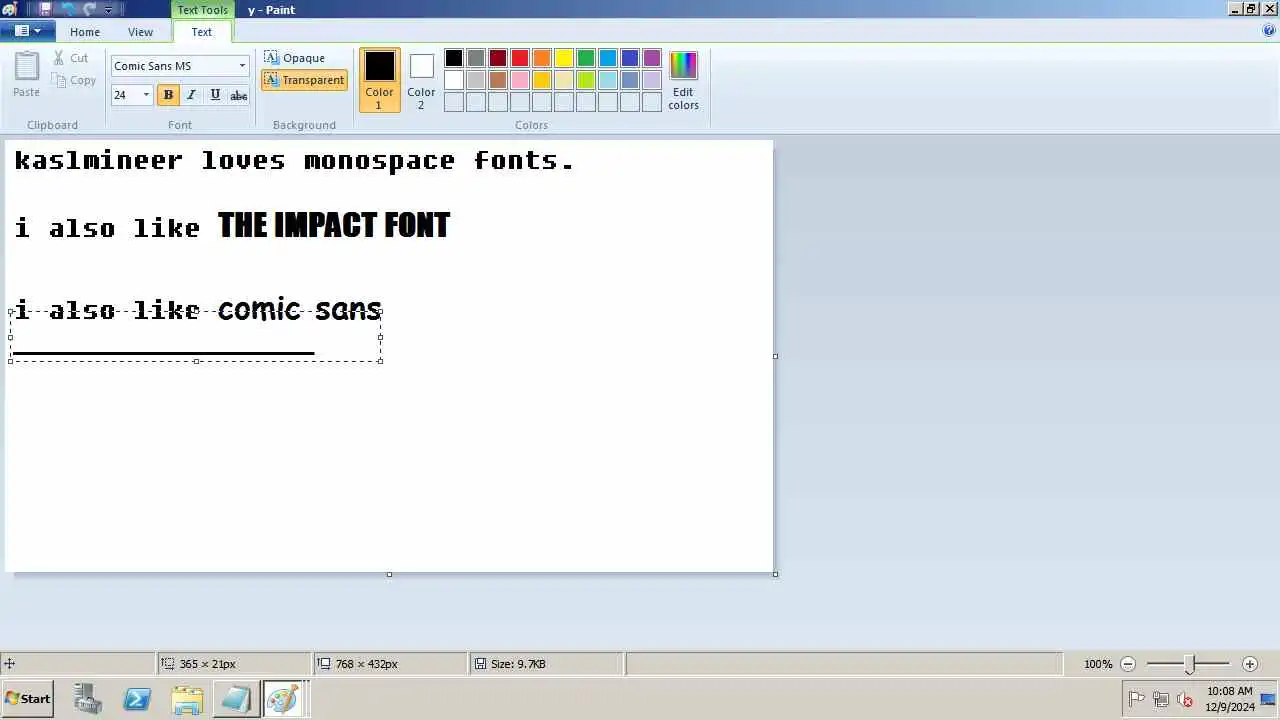
Task: Open Paint Help question mark icon
Action: pos(1269,31)
